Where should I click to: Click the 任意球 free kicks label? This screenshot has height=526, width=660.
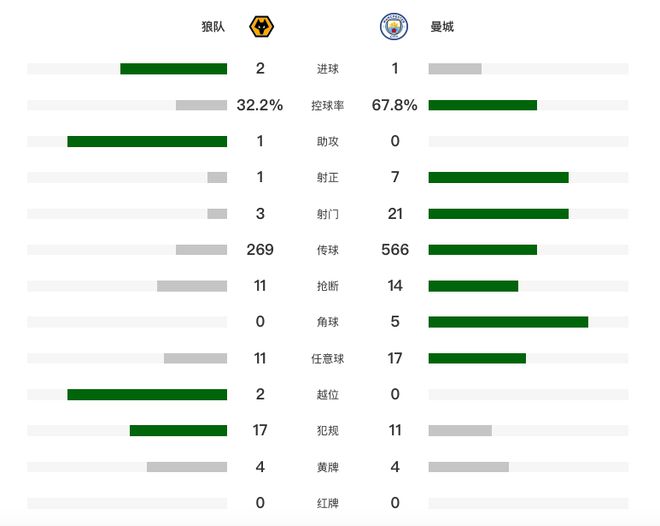pyautogui.click(x=327, y=358)
